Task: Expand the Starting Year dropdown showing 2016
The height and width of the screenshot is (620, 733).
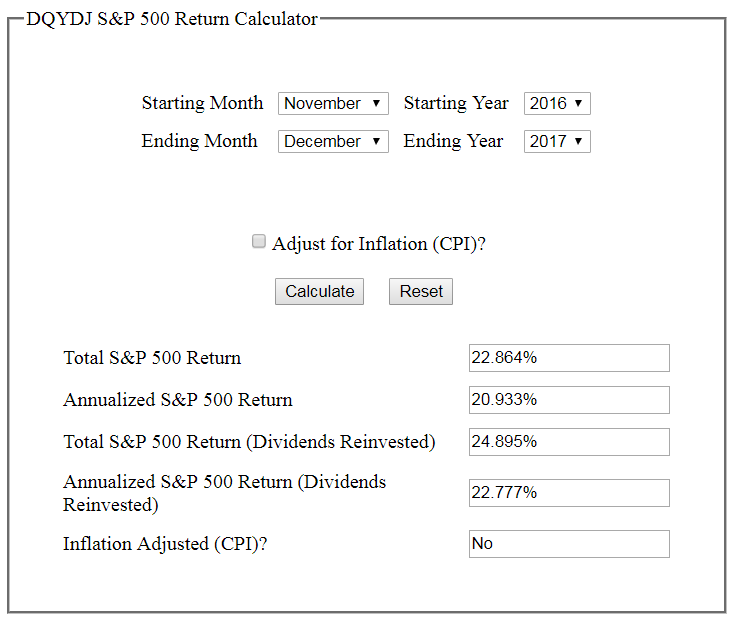Action: 557,103
